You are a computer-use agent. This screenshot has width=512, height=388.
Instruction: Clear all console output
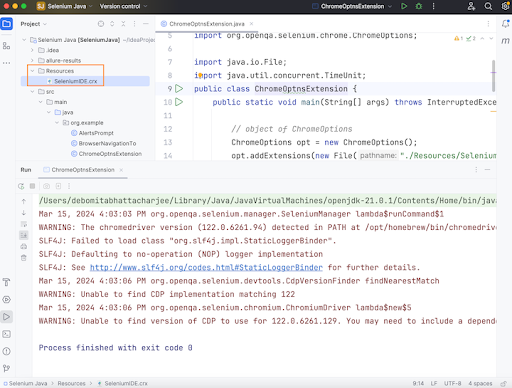[24, 258]
